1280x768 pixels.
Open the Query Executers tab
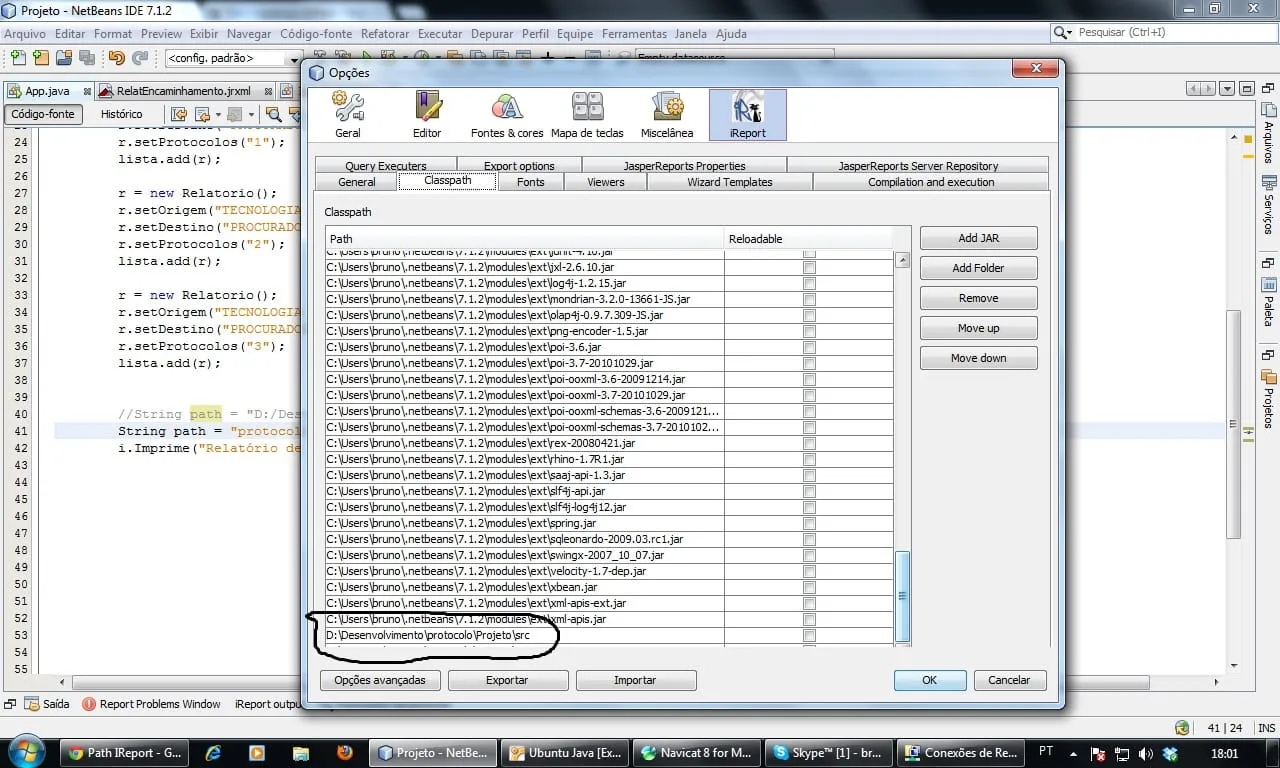[386, 165]
